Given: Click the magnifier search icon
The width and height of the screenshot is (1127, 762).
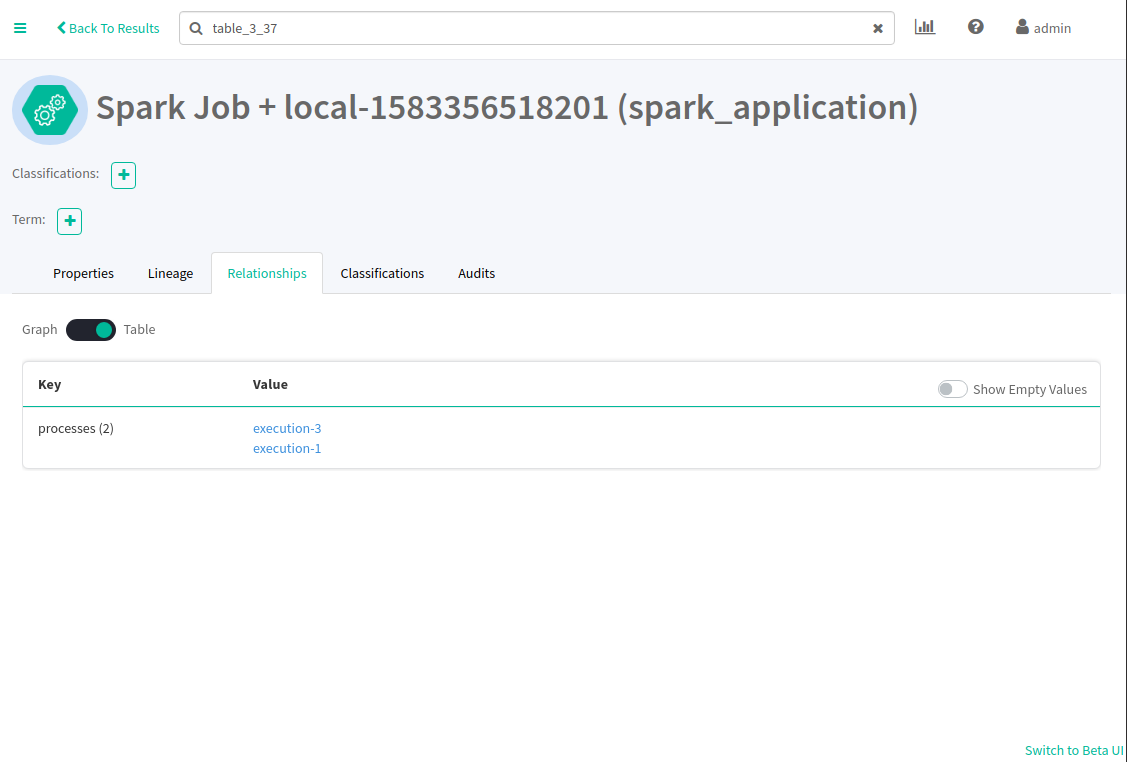Looking at the screenshot, I should click(x=196, y=28).
